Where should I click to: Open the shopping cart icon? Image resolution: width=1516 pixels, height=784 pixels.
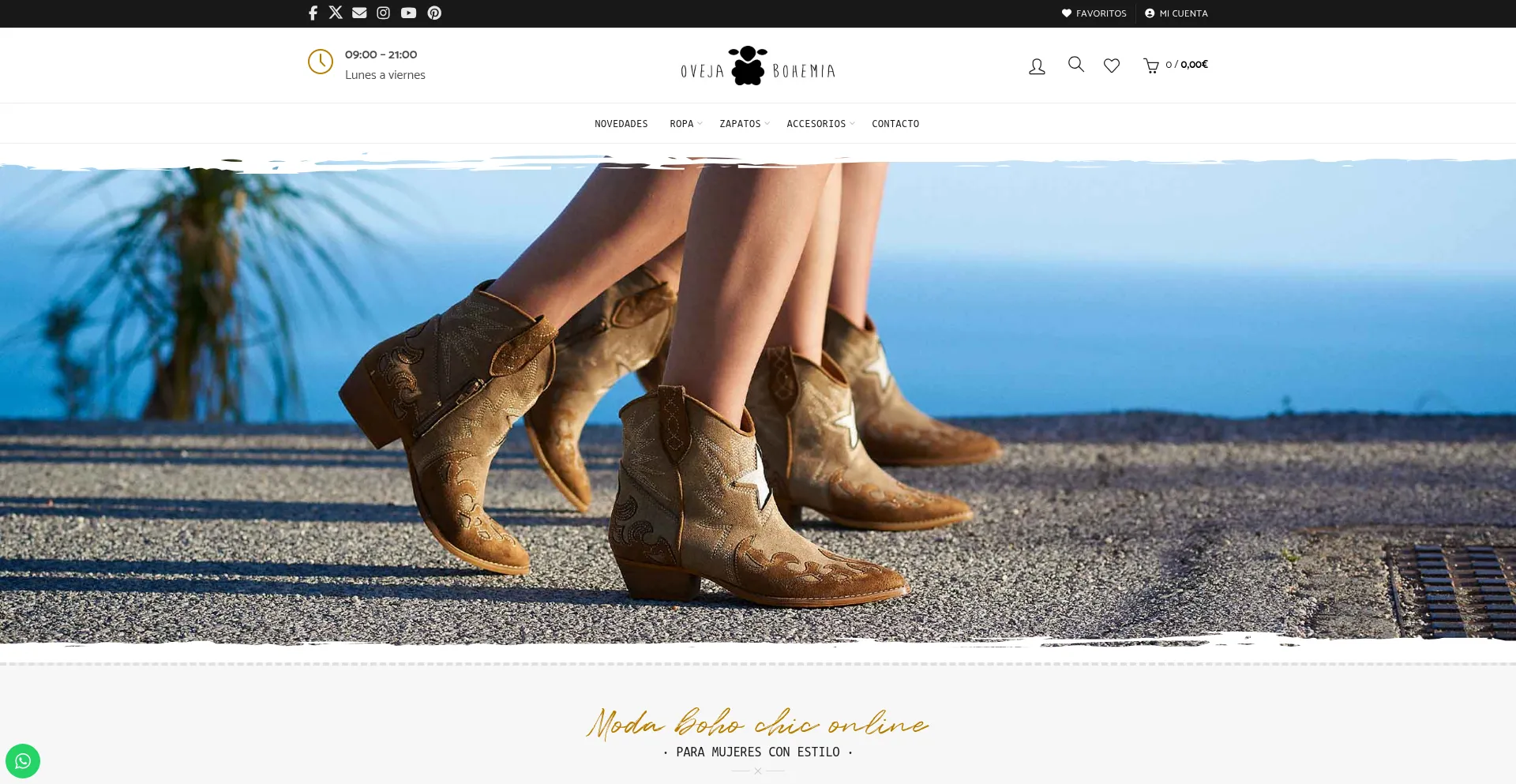click(x=1151, y=66)
